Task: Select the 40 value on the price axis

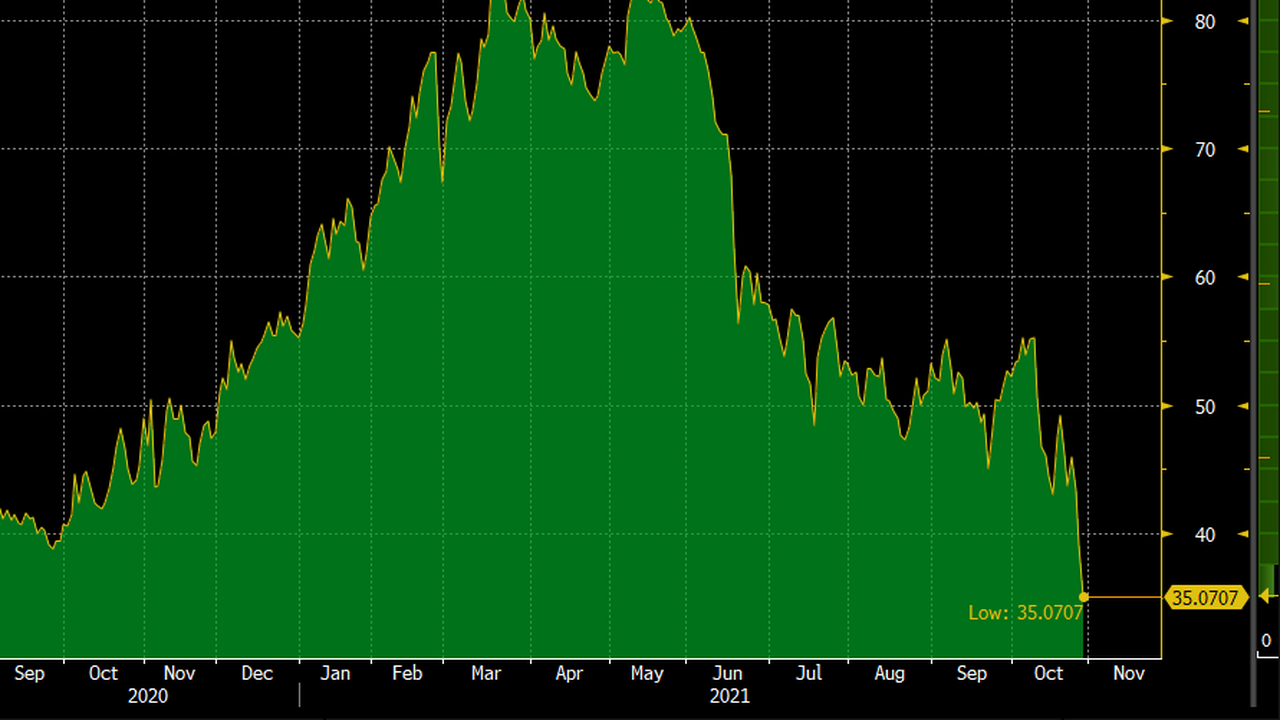Action: (x=1205, y=534)
